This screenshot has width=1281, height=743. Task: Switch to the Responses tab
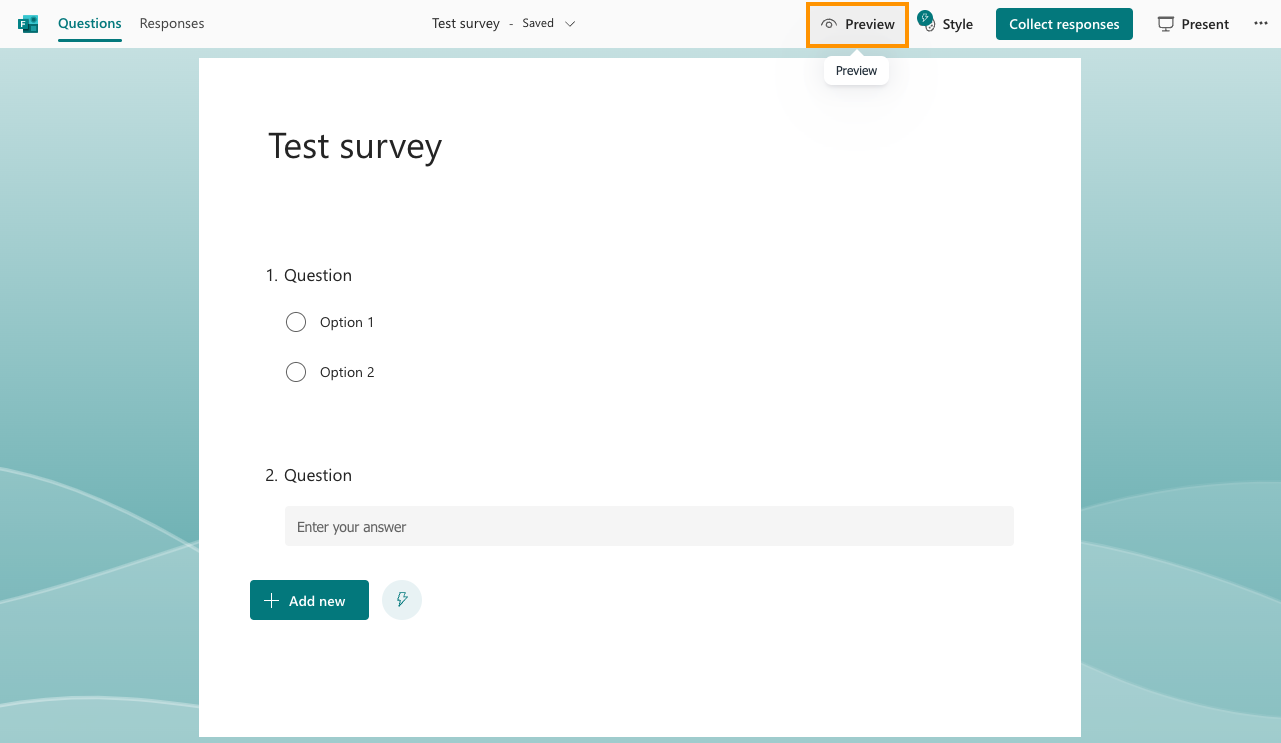(172, 24)
